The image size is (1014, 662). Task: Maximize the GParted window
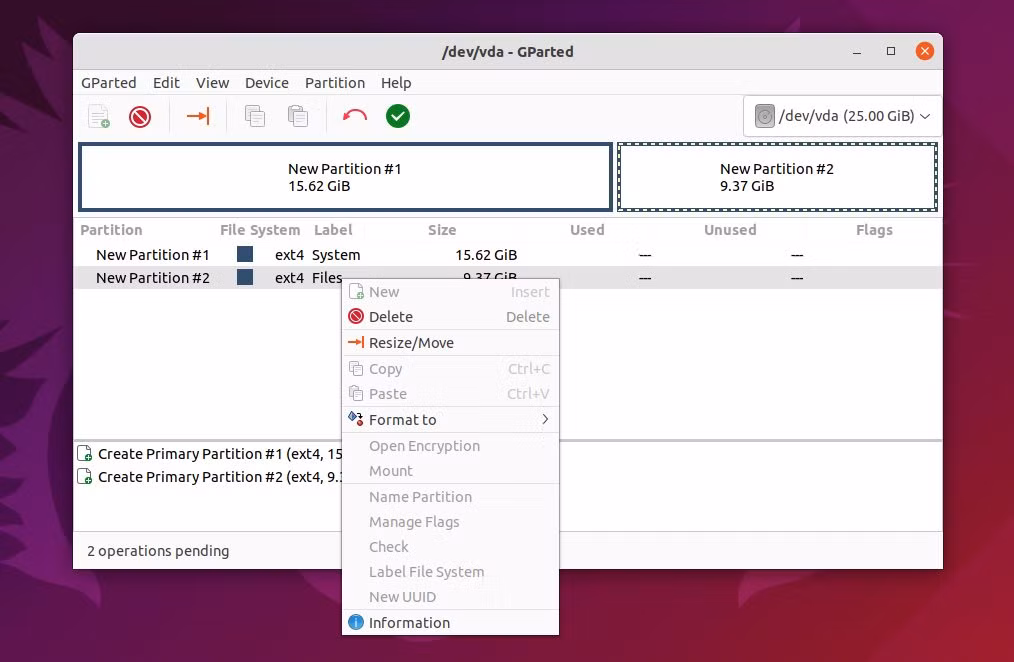tap(890, 51)
